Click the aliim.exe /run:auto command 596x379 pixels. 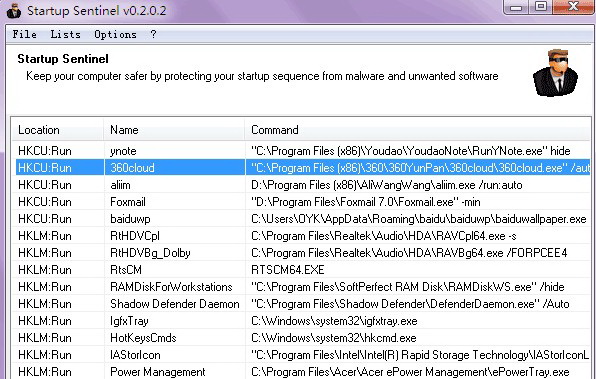387,185
